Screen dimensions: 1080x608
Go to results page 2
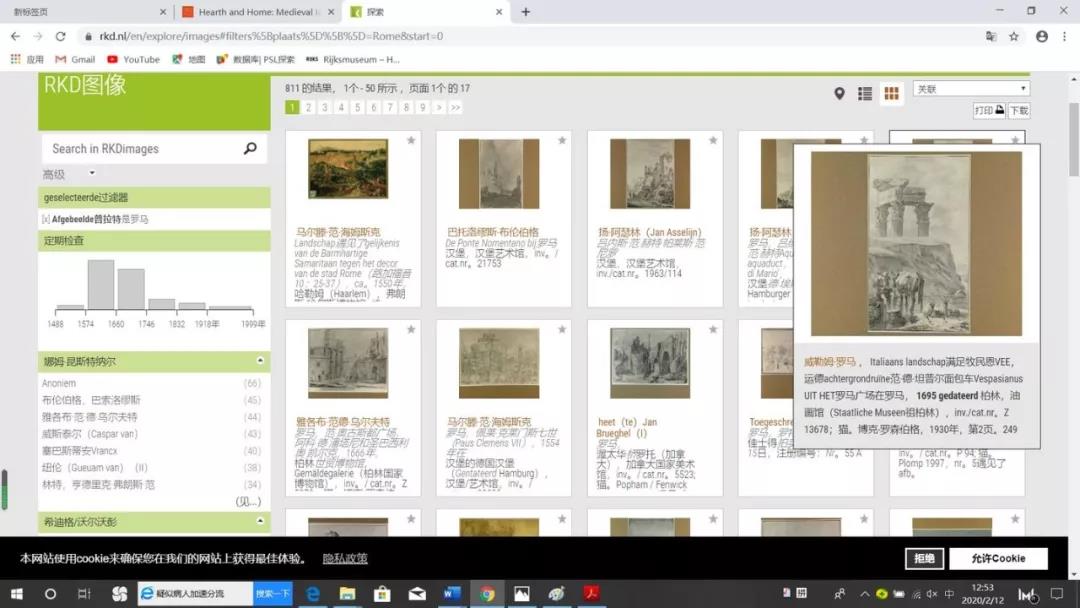coord(308,107)
